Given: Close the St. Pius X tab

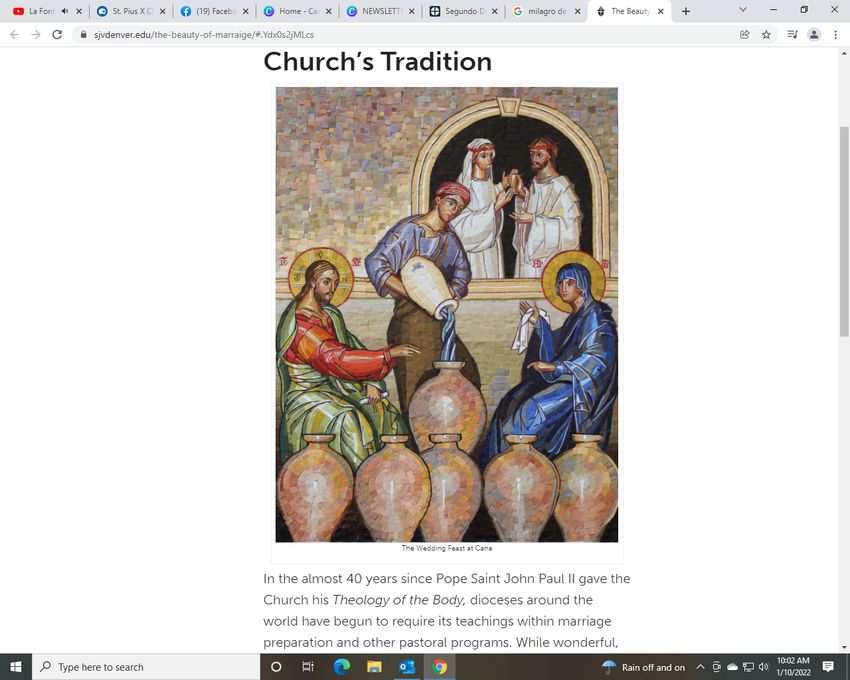Looking at the screenshot, I should [163, 11].
